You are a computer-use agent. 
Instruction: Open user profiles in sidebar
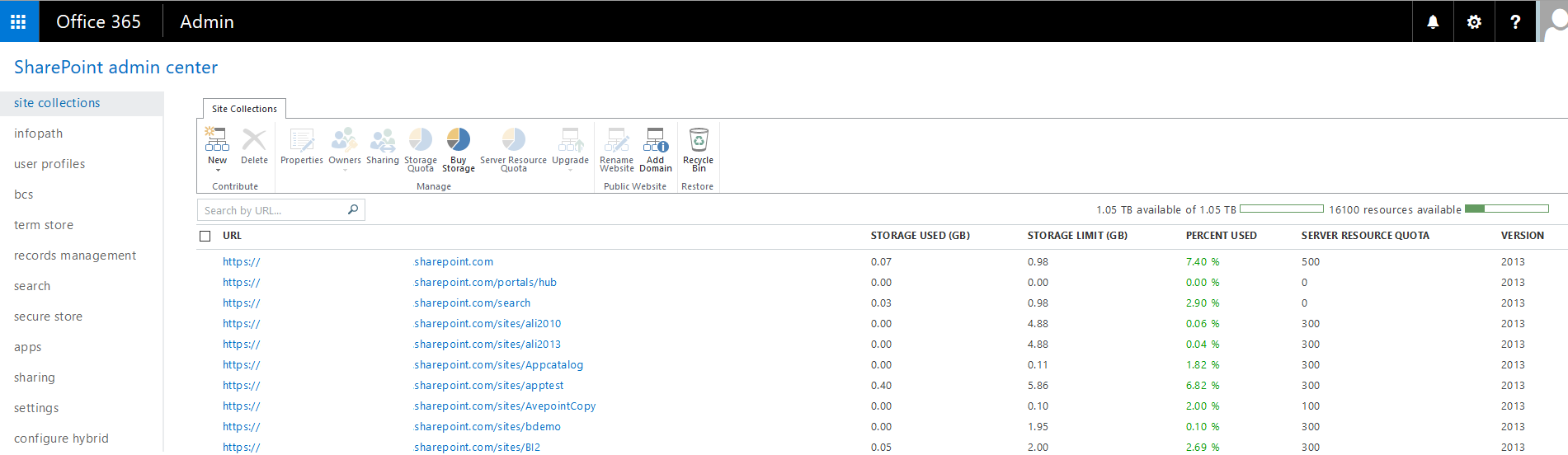(x=49, y=164)
